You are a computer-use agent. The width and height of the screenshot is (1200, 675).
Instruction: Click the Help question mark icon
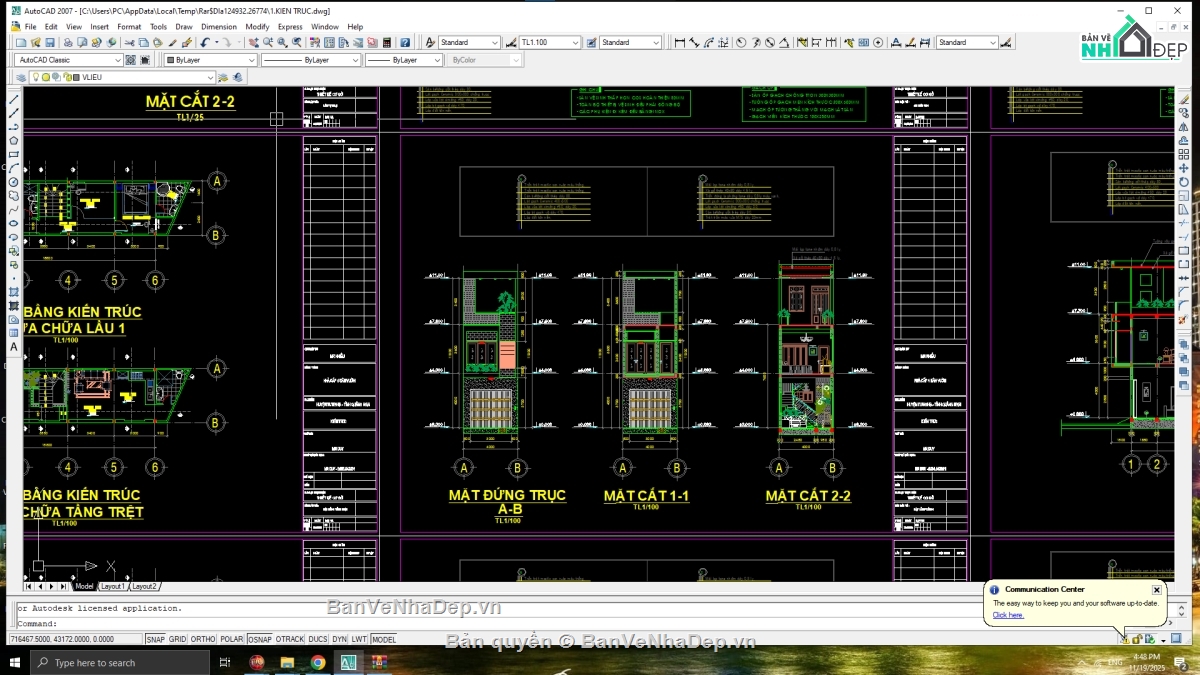coord(404,42)
